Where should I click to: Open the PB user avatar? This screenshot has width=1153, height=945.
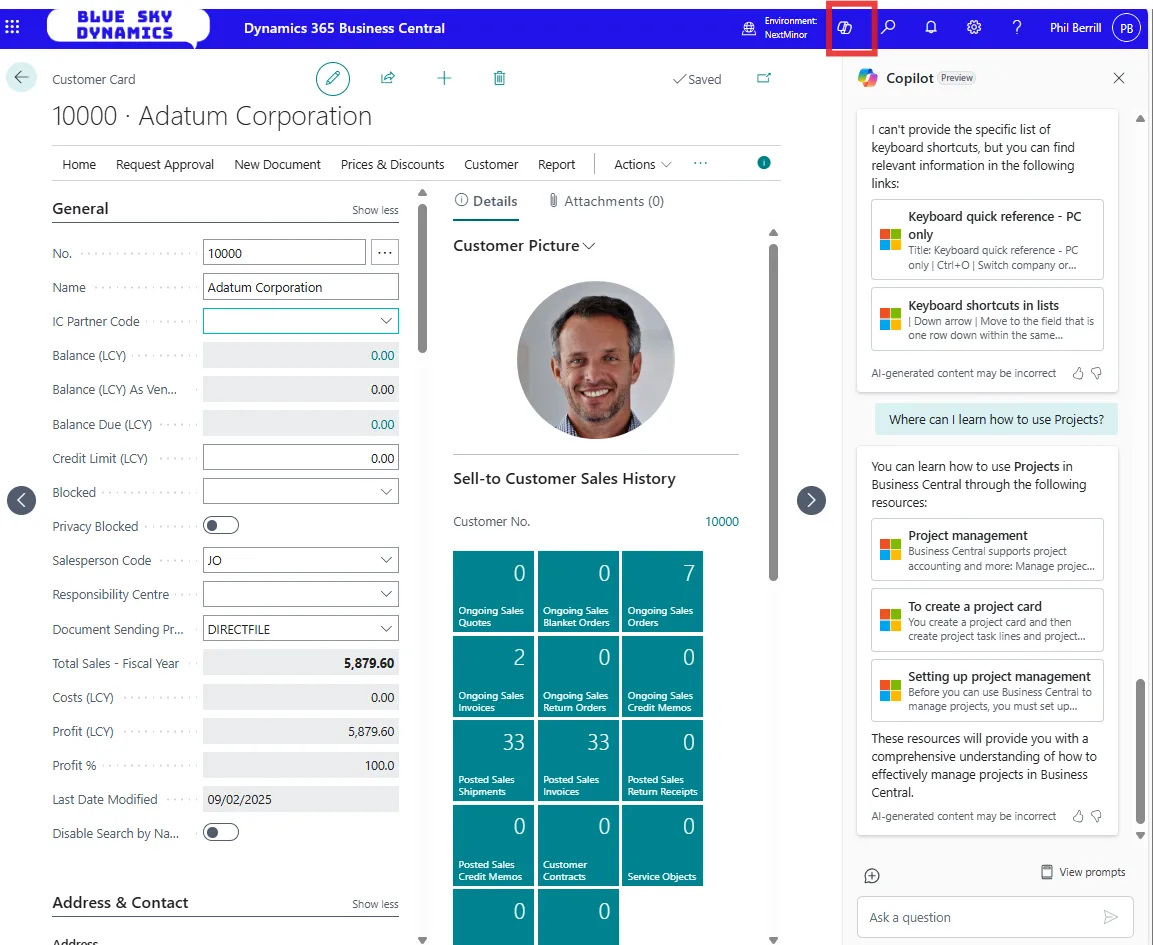[1127, 28]
